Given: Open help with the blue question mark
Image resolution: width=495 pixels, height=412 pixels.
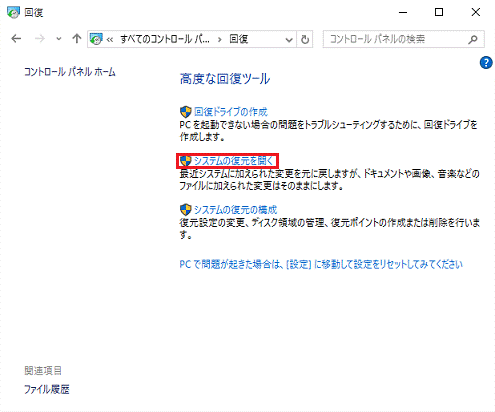Looking at the screenshot, I should [x=486, y=63].
